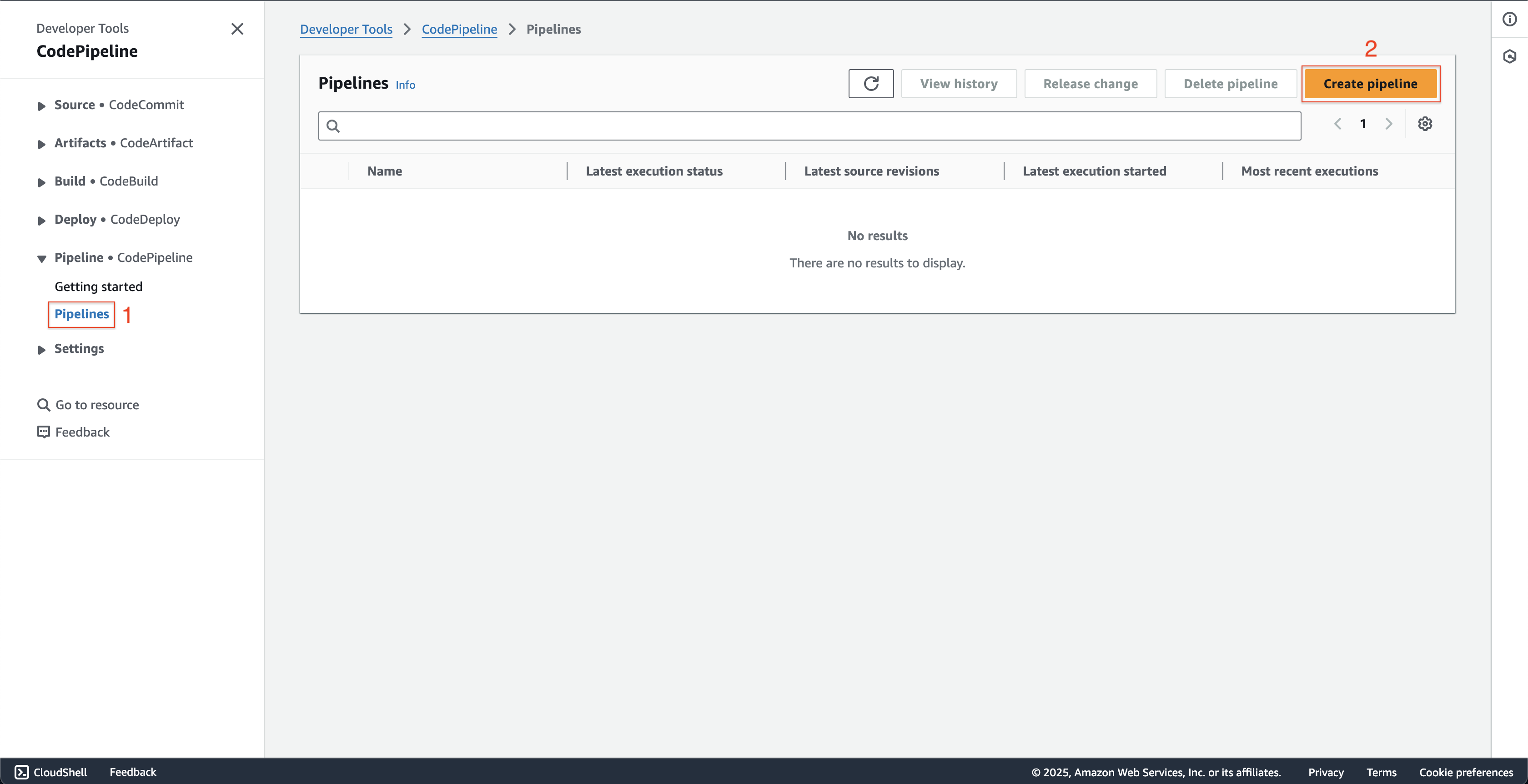Open Developer Tools breadcrumb link
Viewport: 1528px width, 784px height.
point(347,29)
